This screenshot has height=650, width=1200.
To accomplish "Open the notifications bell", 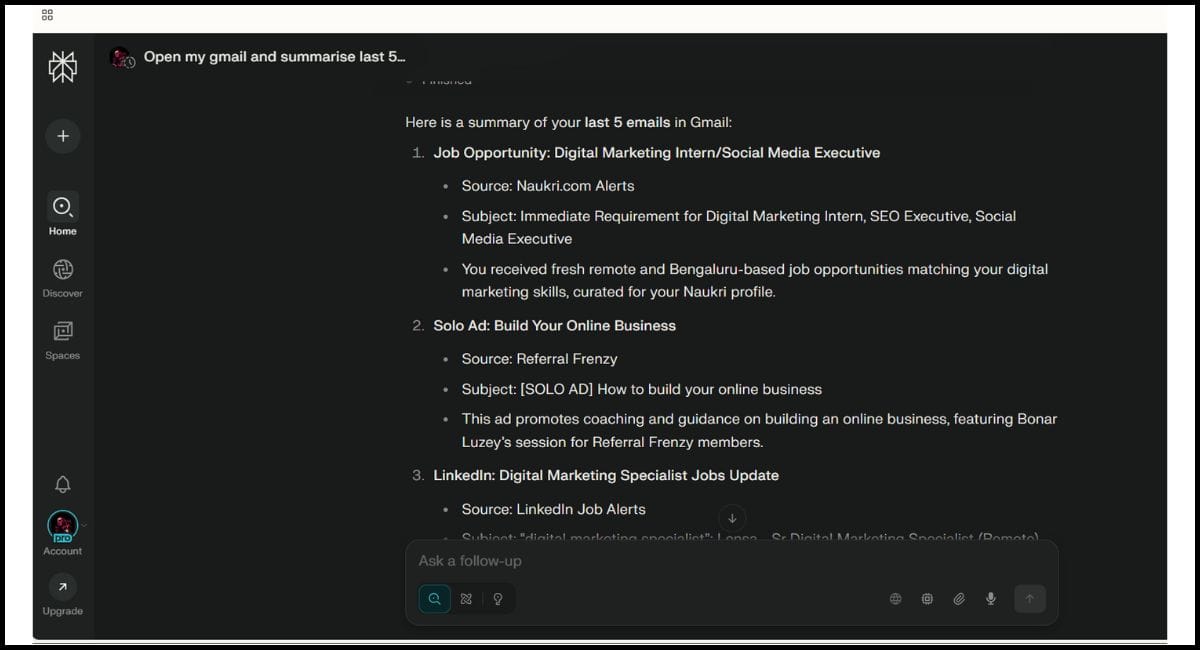I will (x=62, y=485).
